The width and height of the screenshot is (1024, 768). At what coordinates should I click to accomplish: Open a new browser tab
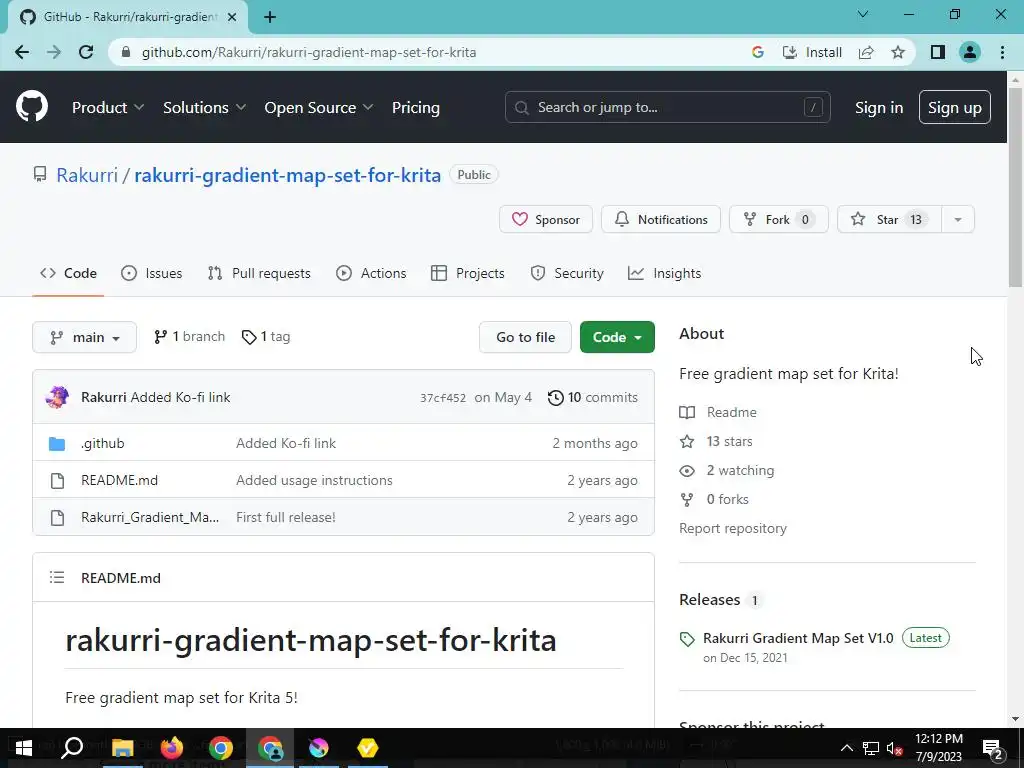pos(270,17)
